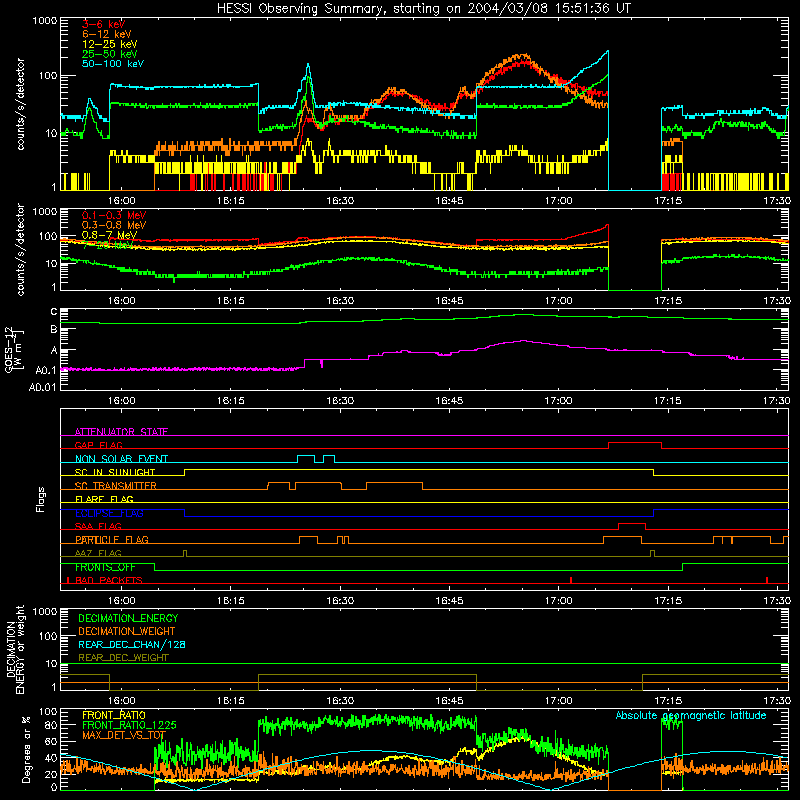Click the HESSI Observing Summary plot title
The width and height of the screenshot is (800, 800).
tap(423, 9)
